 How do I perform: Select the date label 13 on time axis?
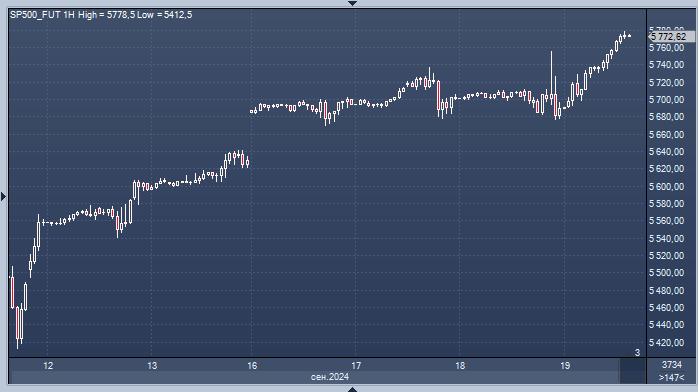pos(152,366)
